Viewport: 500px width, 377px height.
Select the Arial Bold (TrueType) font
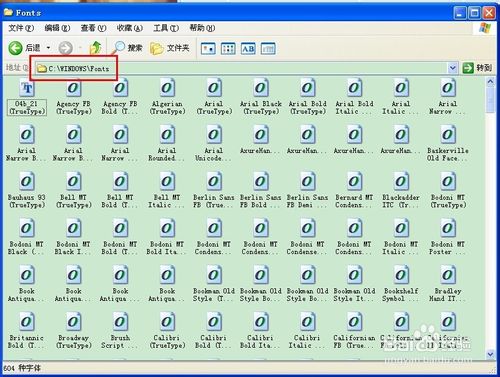pos(307,97)
